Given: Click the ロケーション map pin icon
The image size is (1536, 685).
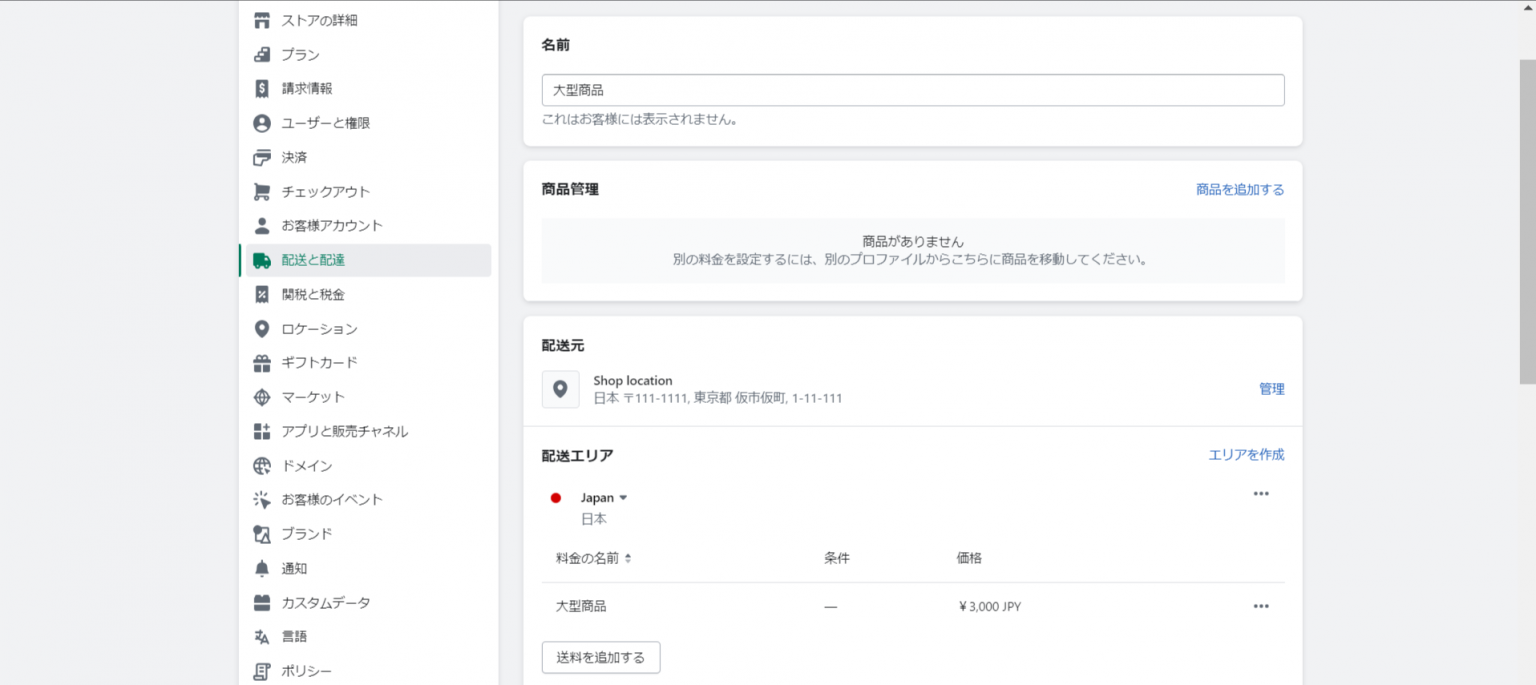Looking at the screenshot, I should pos(262,328).
